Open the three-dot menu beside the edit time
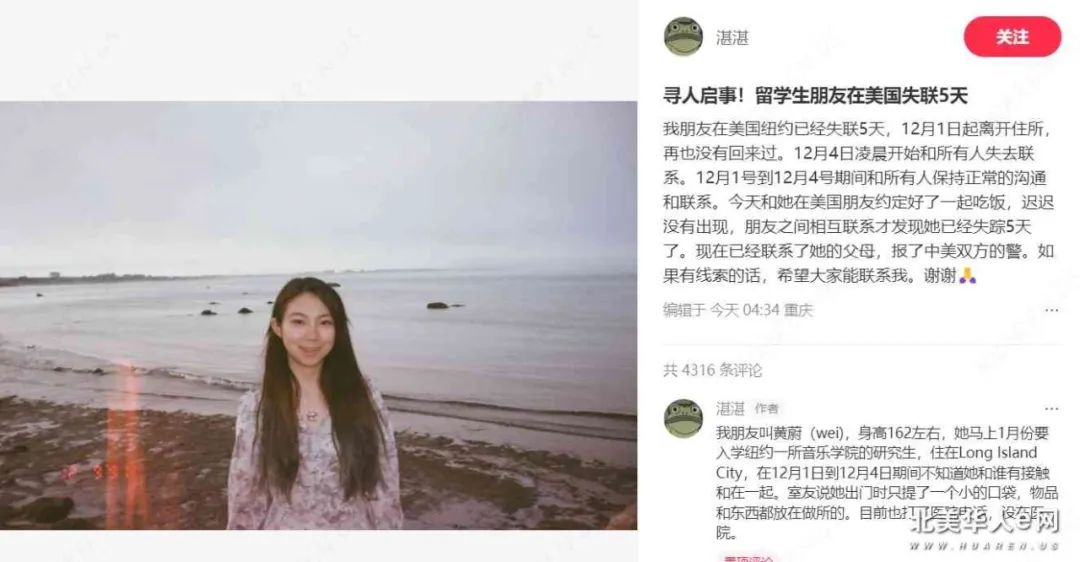Viewport: 1080px width, 562px height. click(1051, 310)
